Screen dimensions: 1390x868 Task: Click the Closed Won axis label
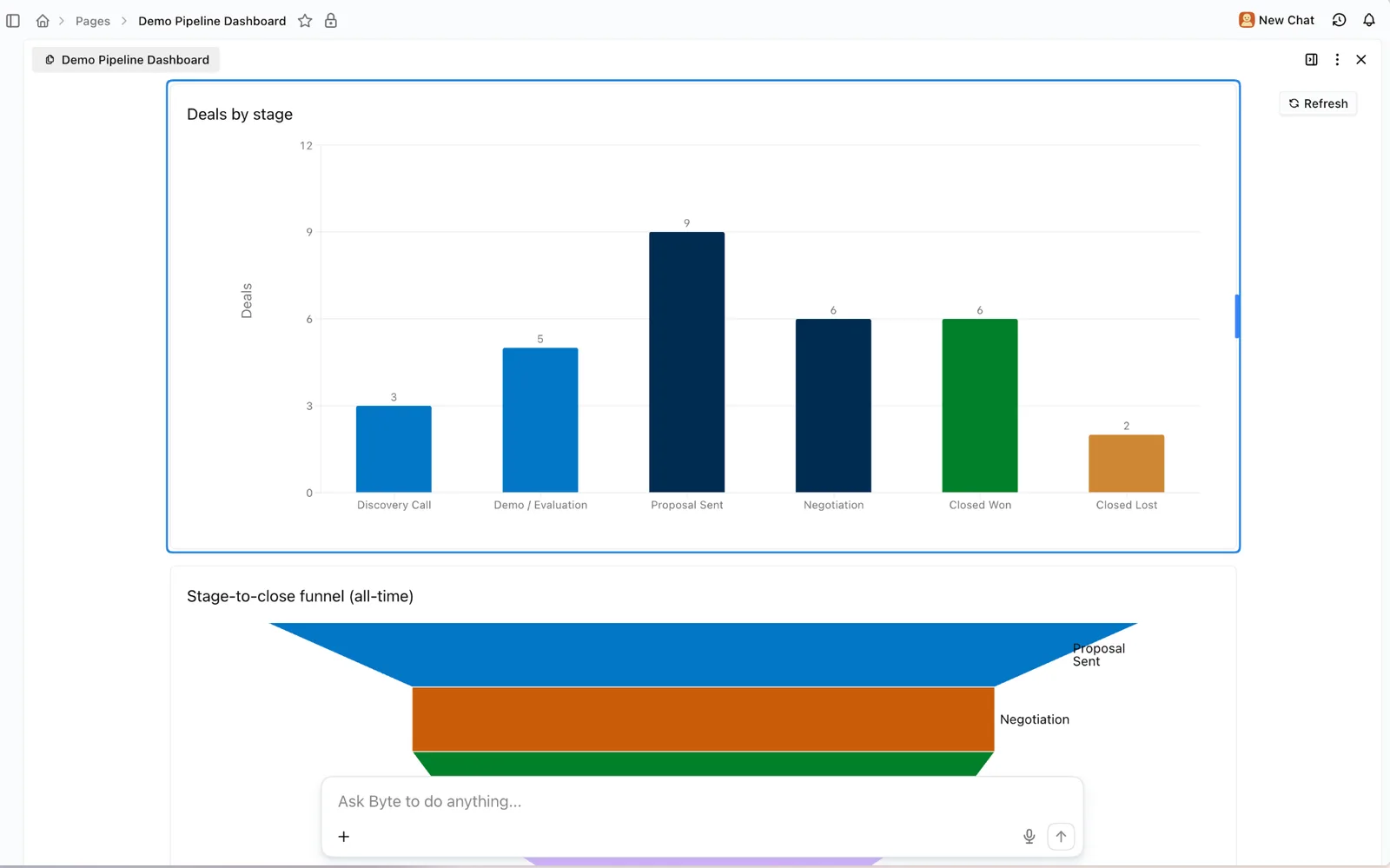coord(980,505)
